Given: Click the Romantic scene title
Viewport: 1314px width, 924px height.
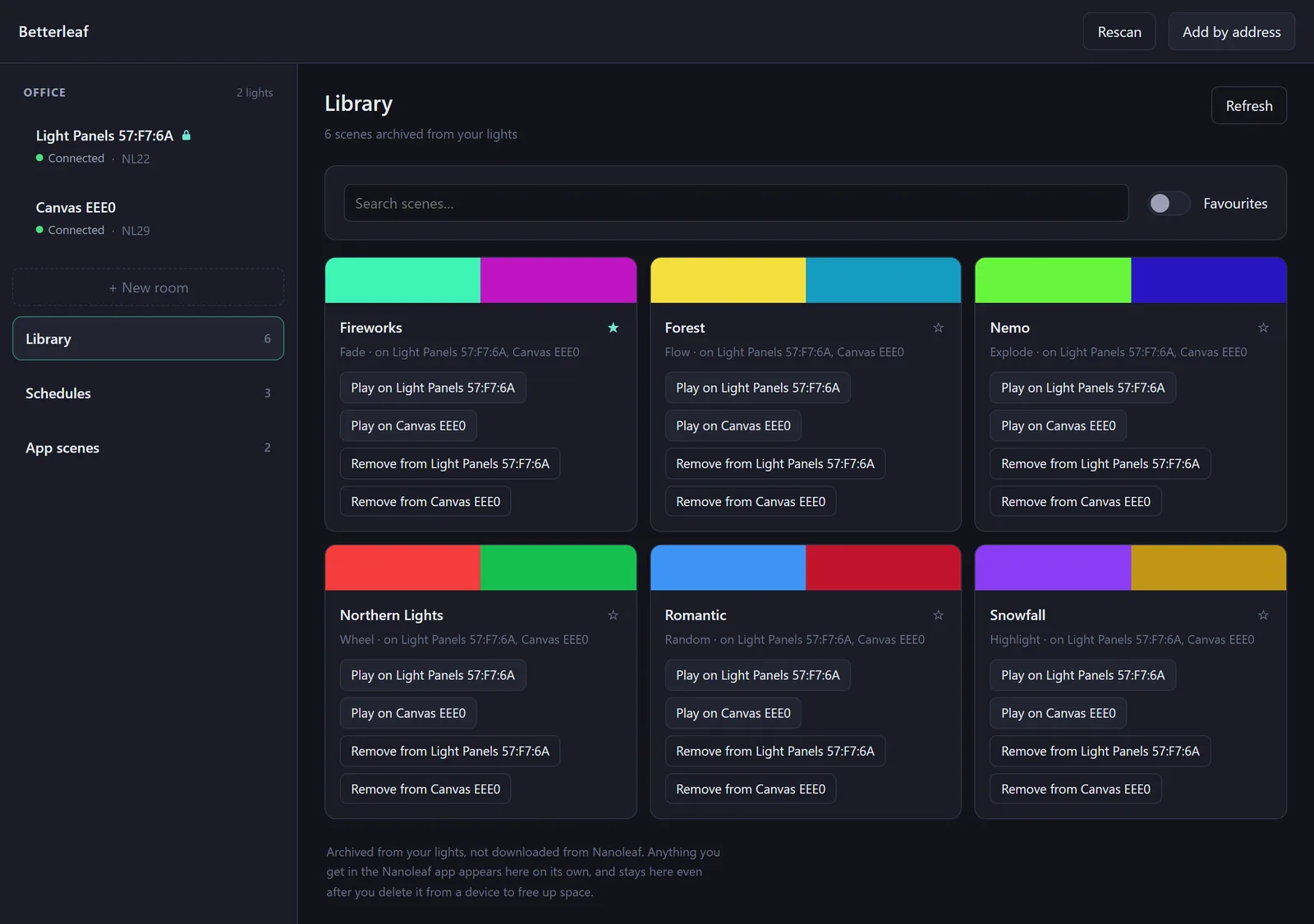Looking at the screenshot, I should pos(696,615).
